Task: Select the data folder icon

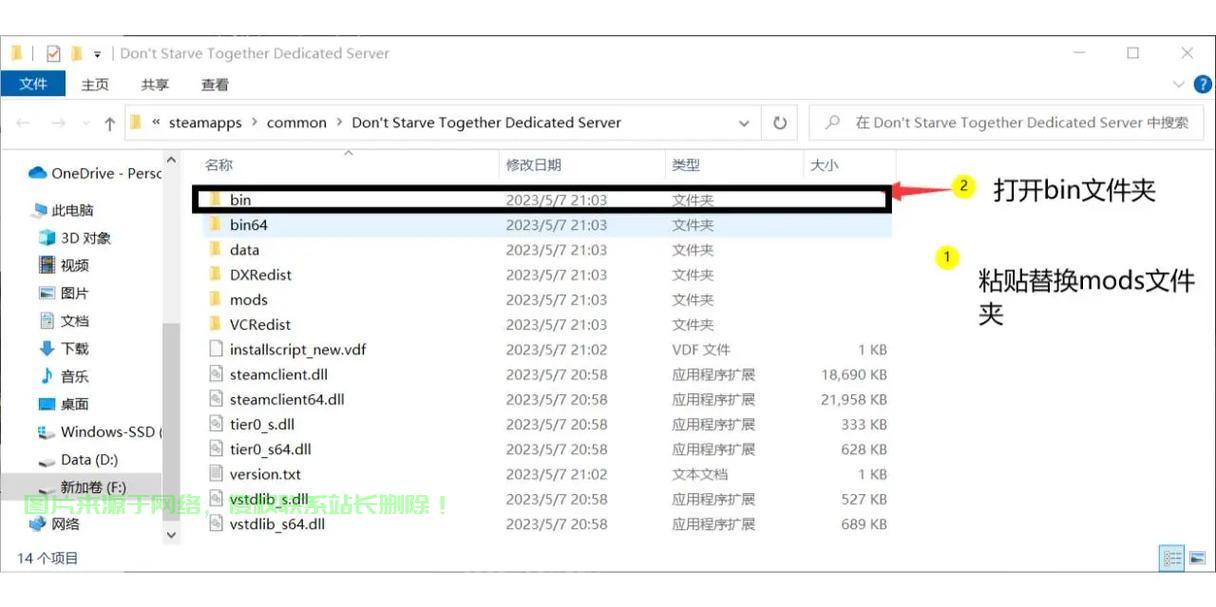Action: 215,250
